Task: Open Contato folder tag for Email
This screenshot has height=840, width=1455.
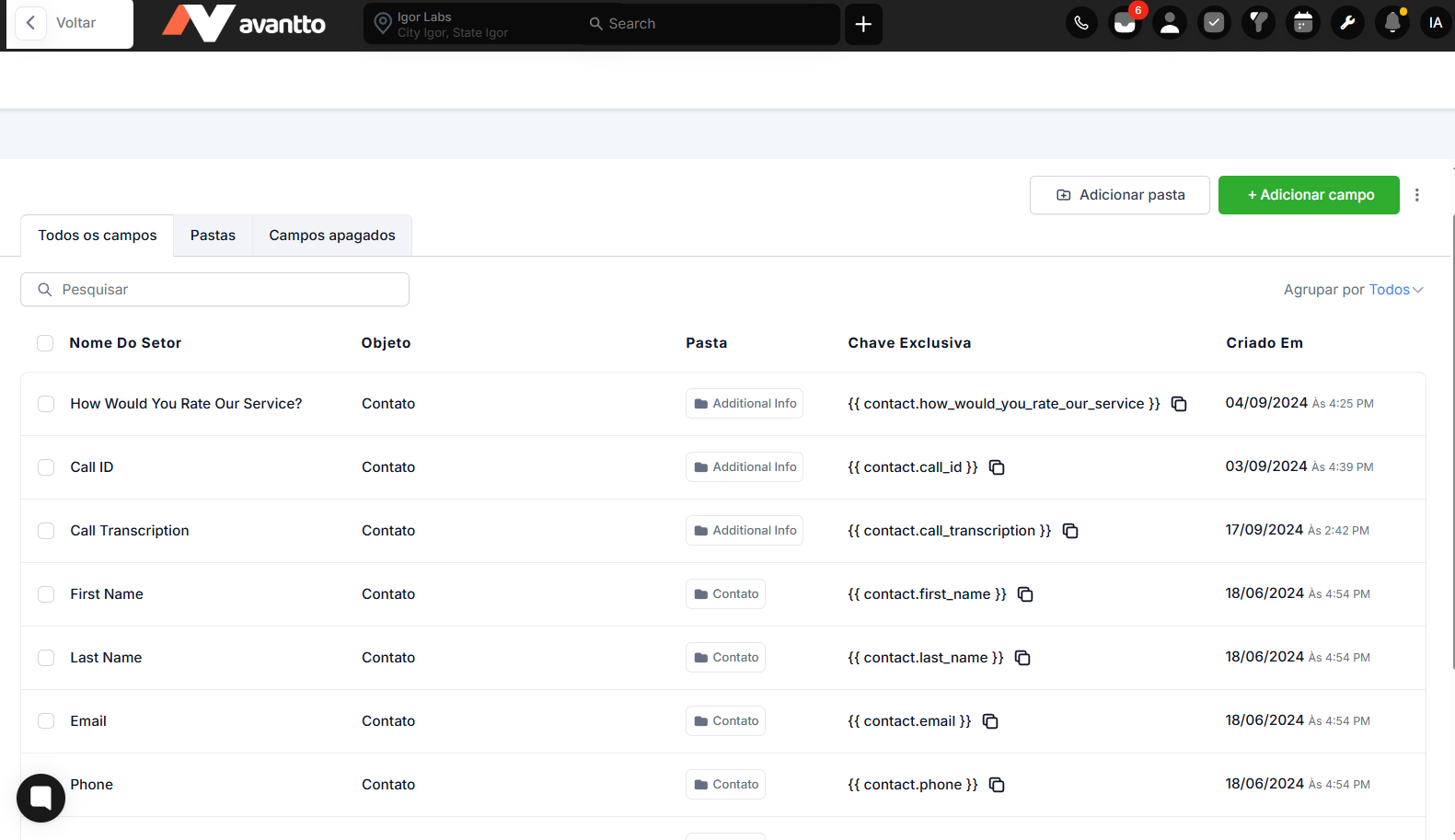Action: (725, 721)
